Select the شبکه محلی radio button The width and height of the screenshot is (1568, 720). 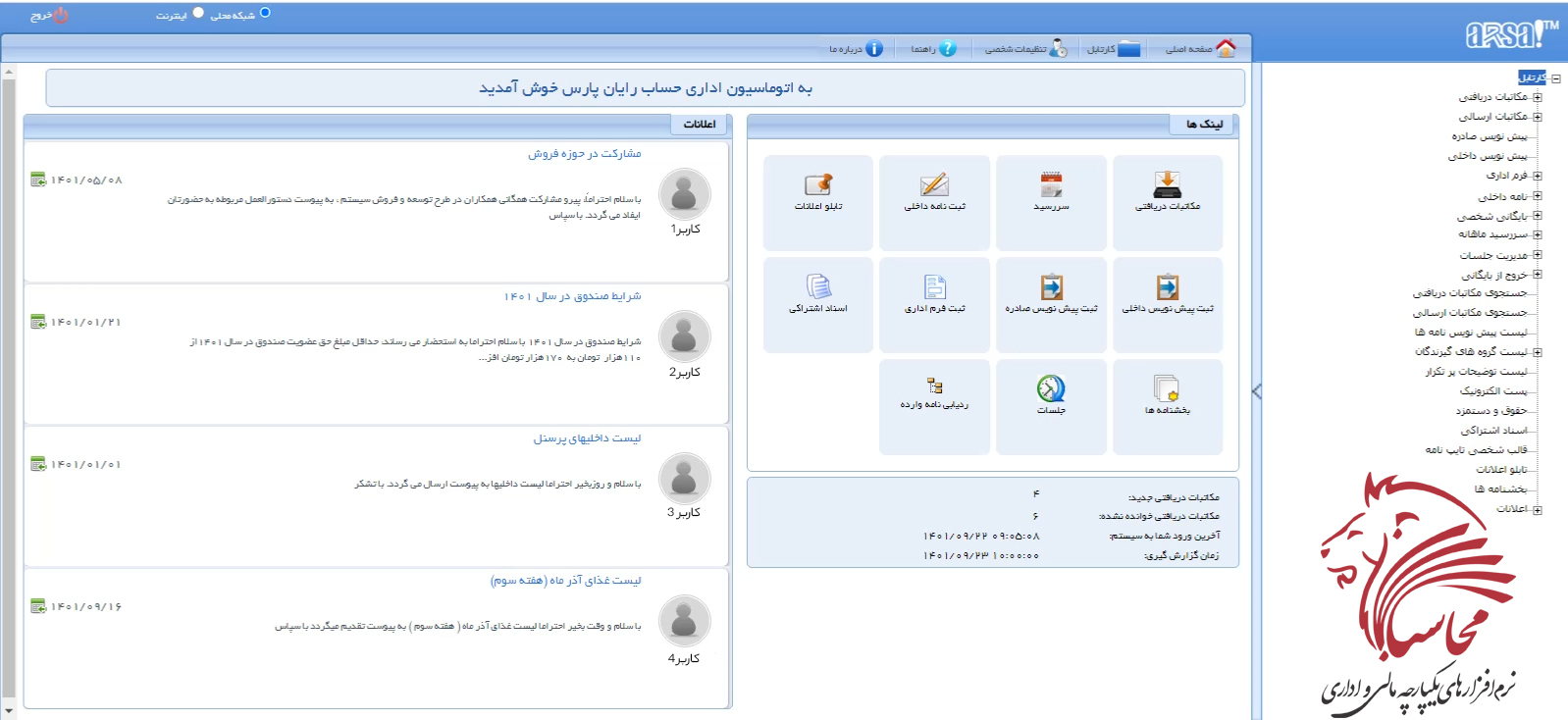click(265, 13)
